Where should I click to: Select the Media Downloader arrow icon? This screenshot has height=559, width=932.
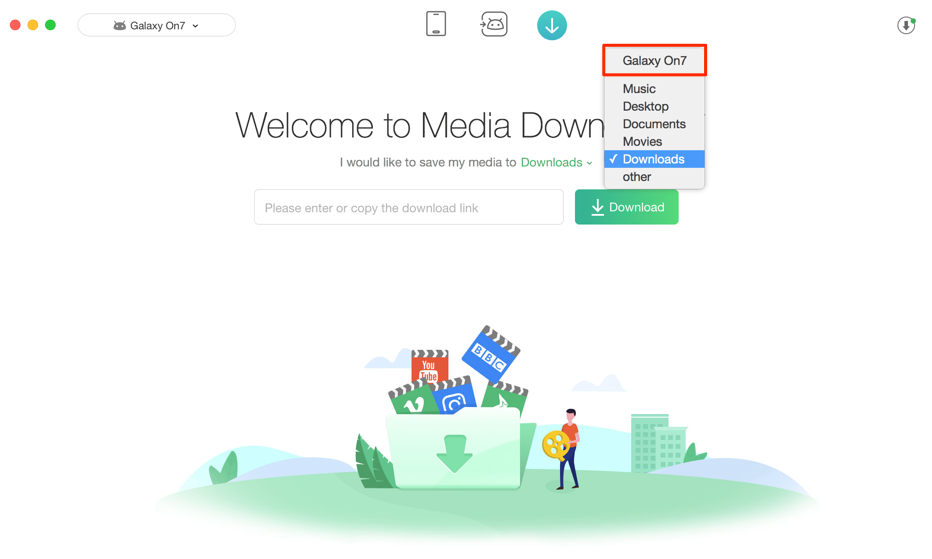(x=551, y=25)
